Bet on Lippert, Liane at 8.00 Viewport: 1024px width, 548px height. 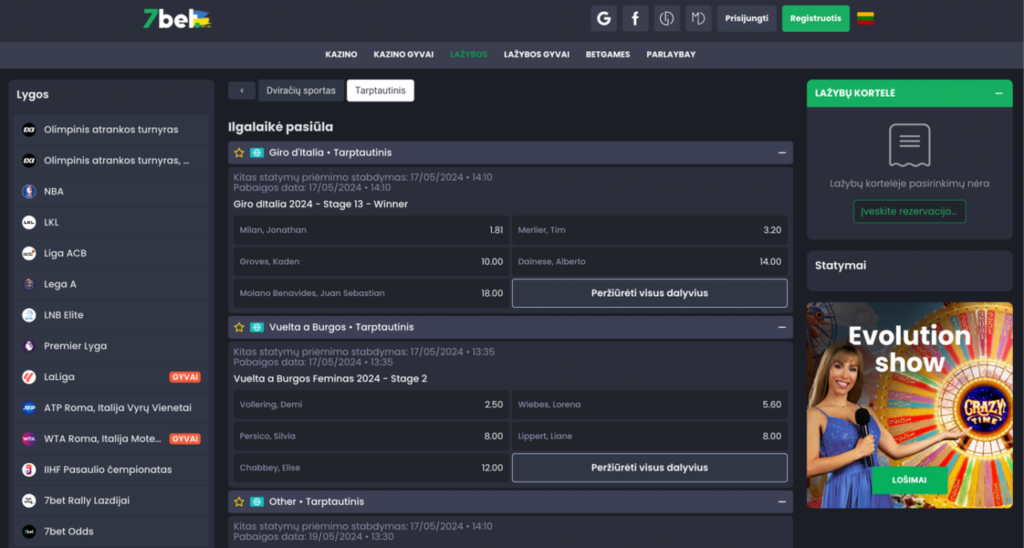coord(649,436)
